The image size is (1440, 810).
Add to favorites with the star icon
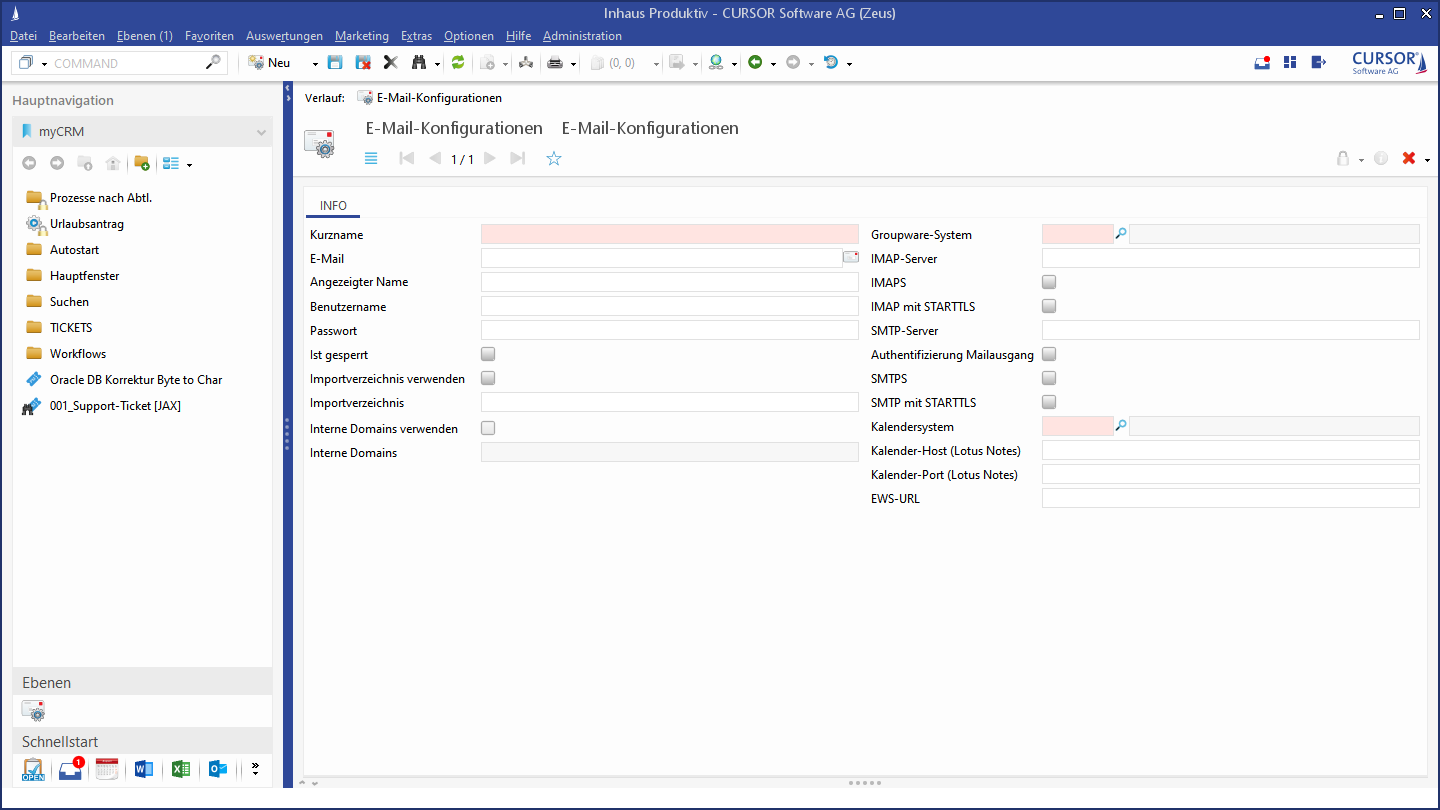[x=554, y=159]
